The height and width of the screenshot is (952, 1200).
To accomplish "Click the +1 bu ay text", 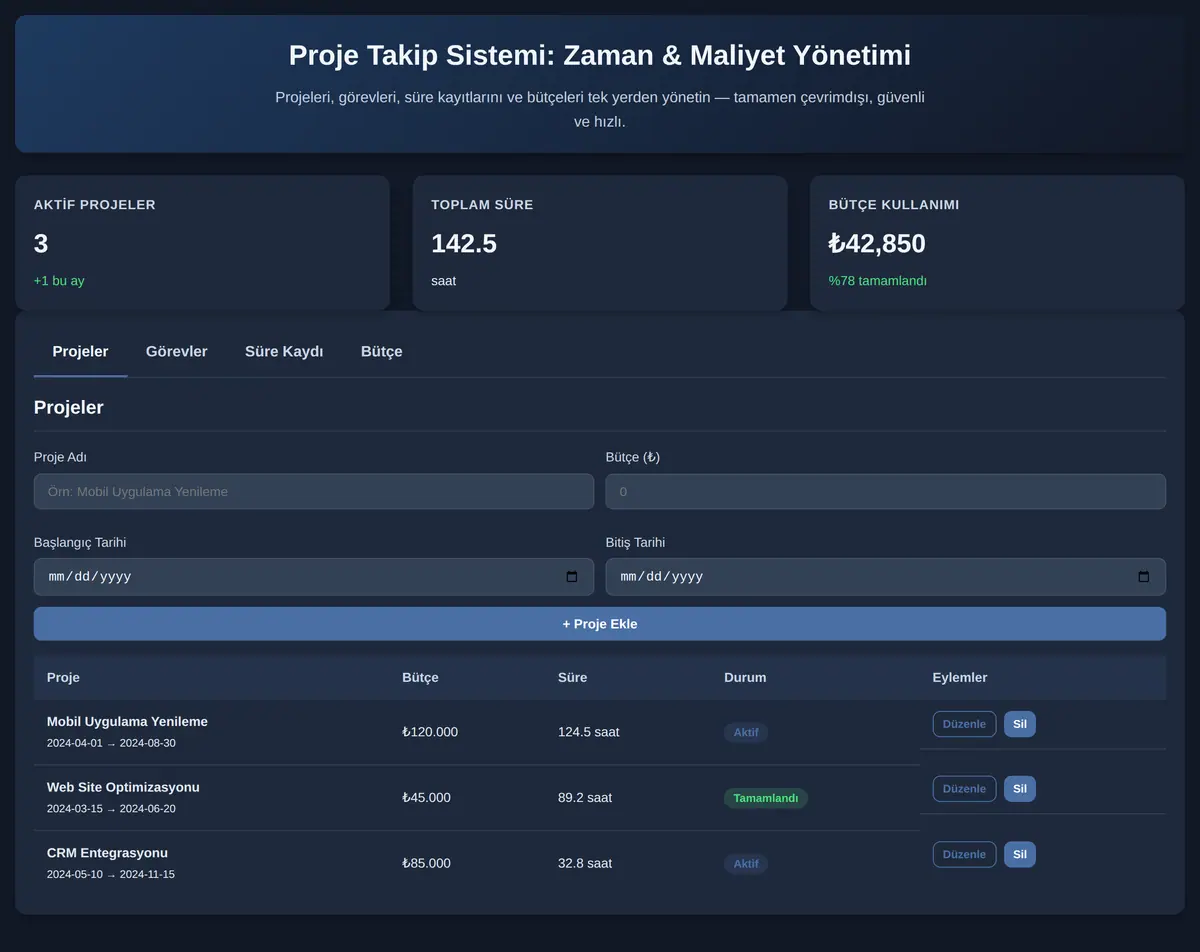I will point(59,281).
